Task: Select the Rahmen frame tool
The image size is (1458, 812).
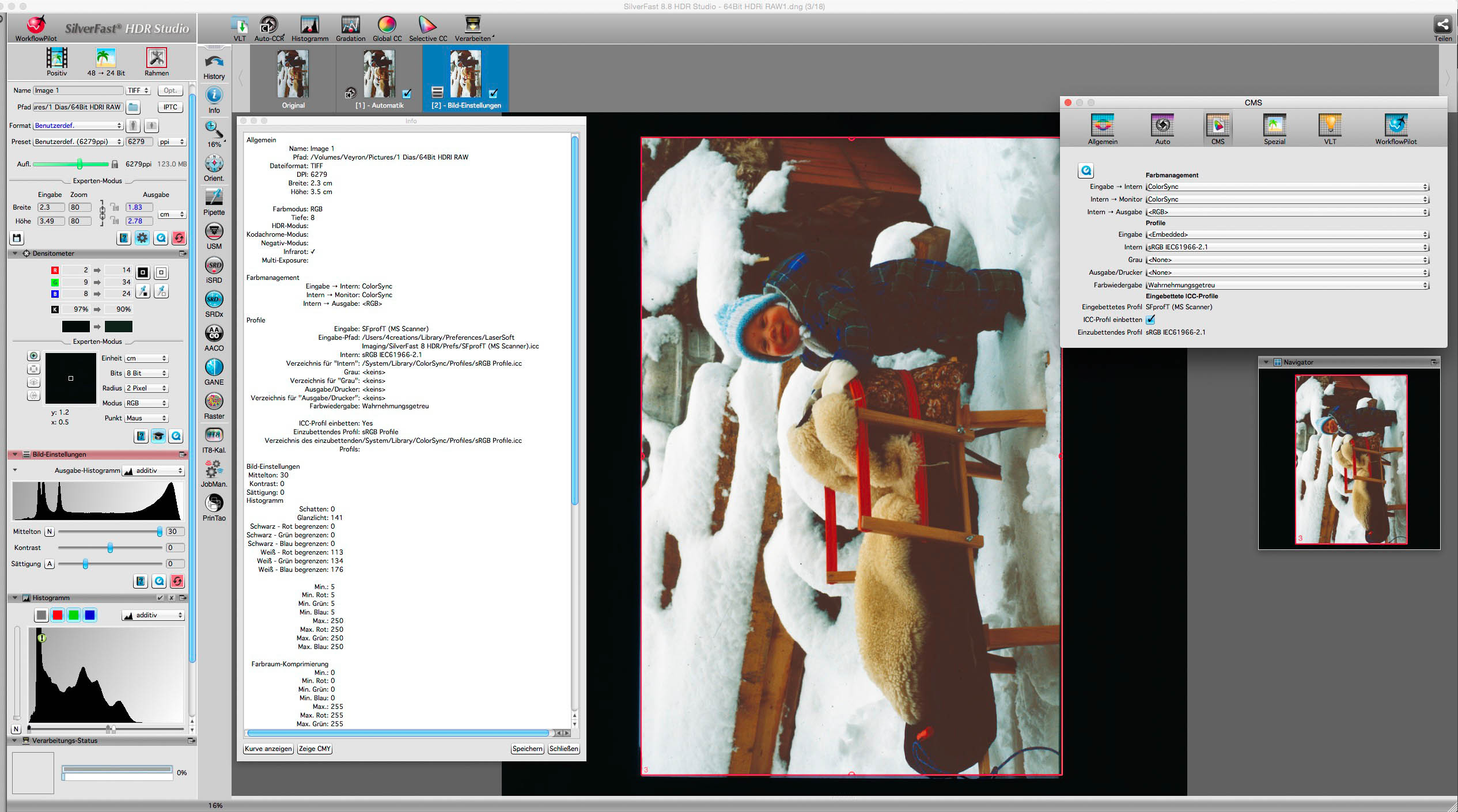Action: 157,58
